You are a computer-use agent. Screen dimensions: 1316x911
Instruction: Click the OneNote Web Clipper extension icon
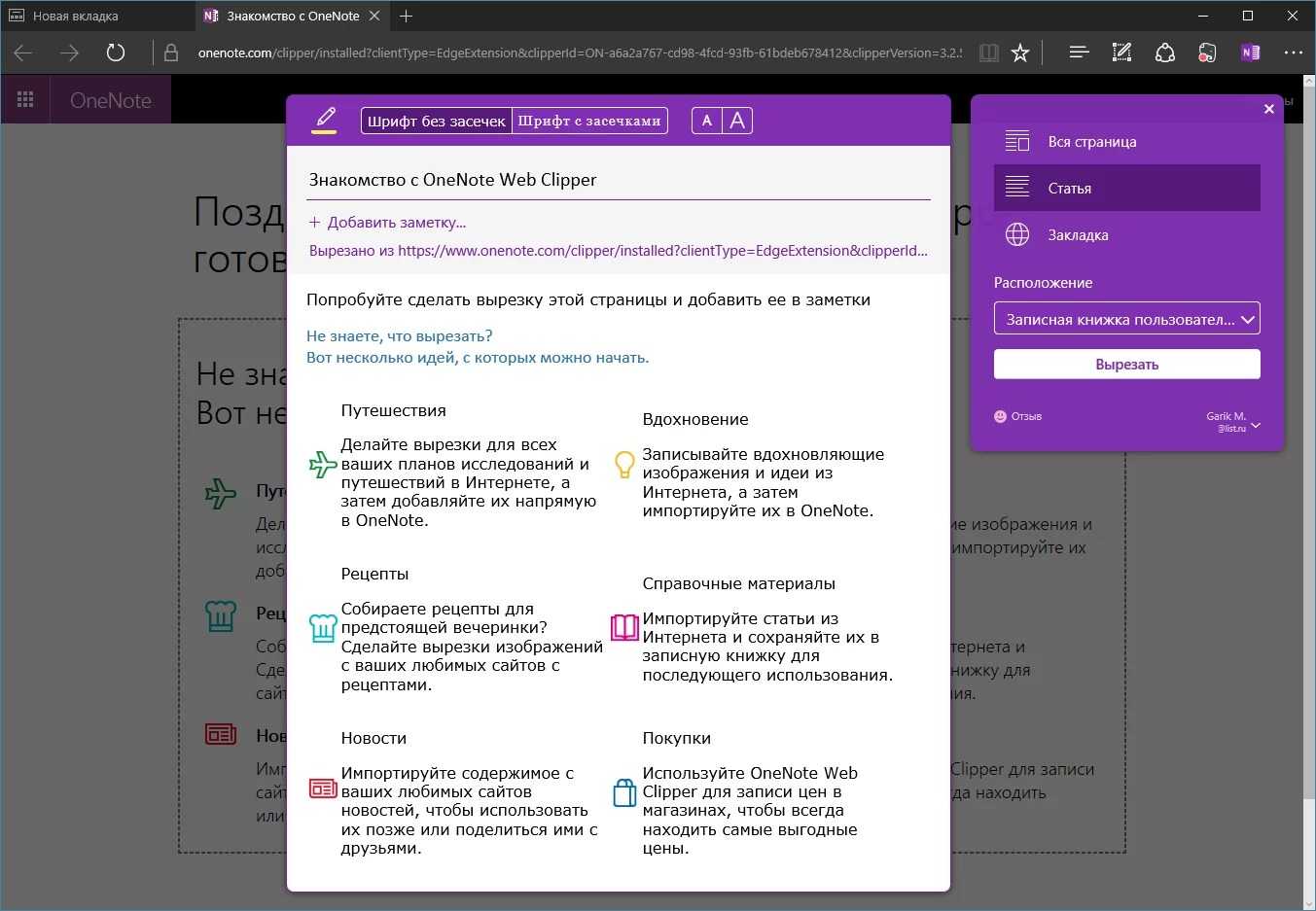click(1250, 53)
